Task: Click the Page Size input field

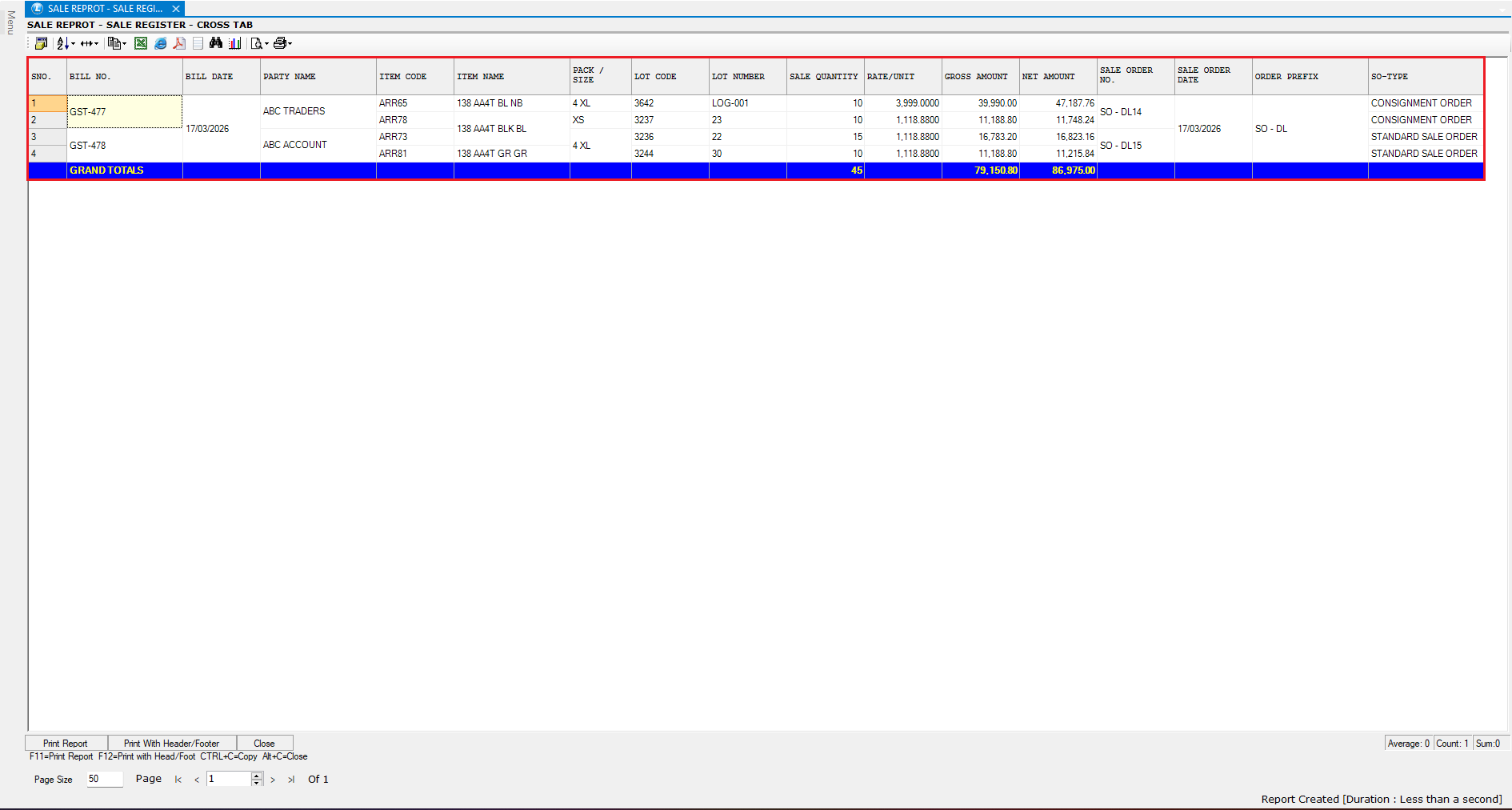Action: pos(104,779)
